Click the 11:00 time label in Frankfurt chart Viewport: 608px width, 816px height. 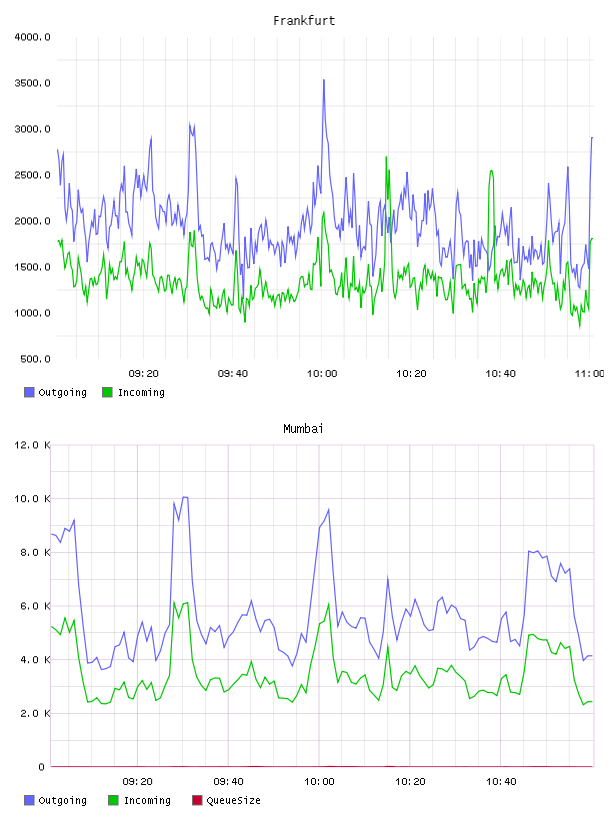pos(590,373)
